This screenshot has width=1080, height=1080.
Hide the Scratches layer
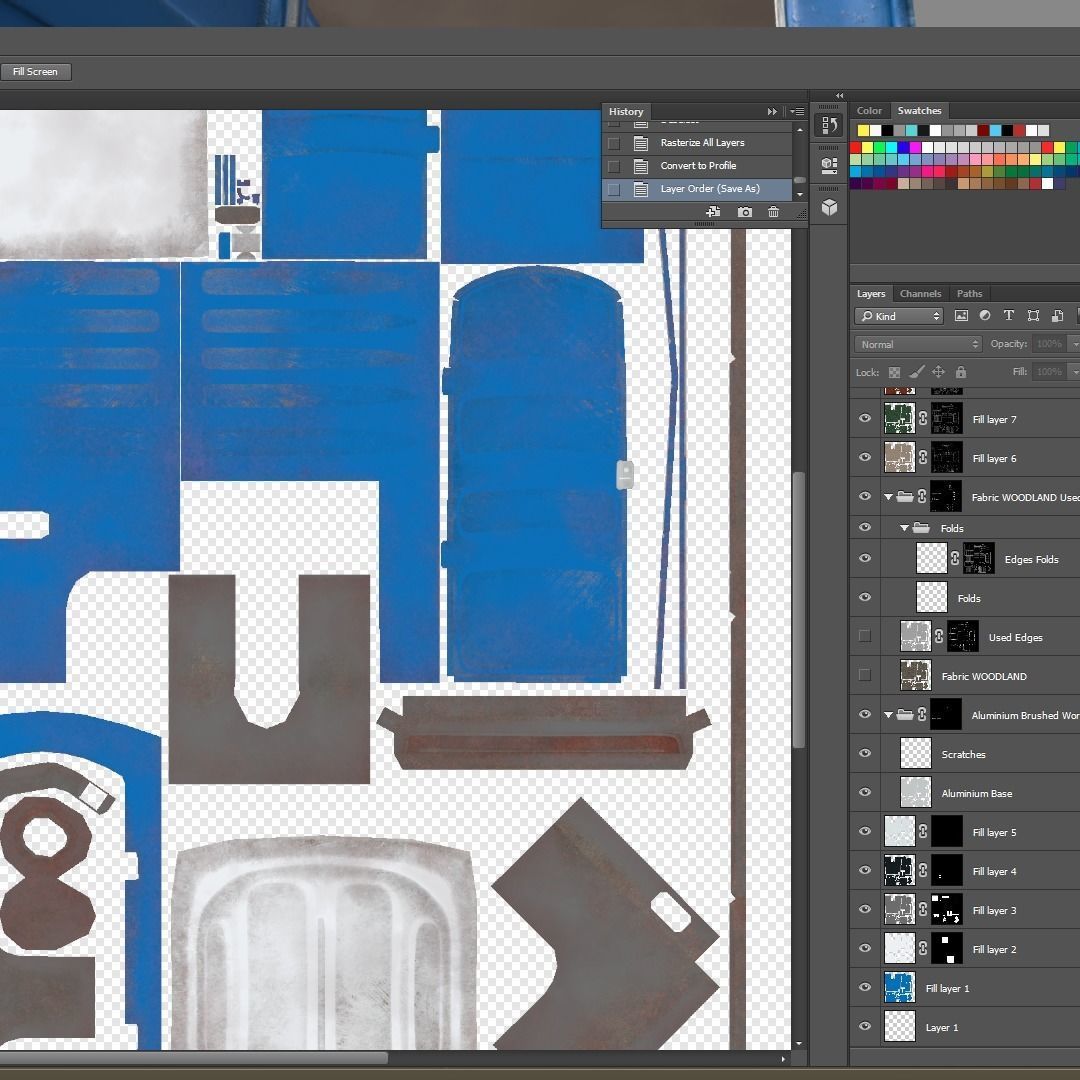[865, 753]
